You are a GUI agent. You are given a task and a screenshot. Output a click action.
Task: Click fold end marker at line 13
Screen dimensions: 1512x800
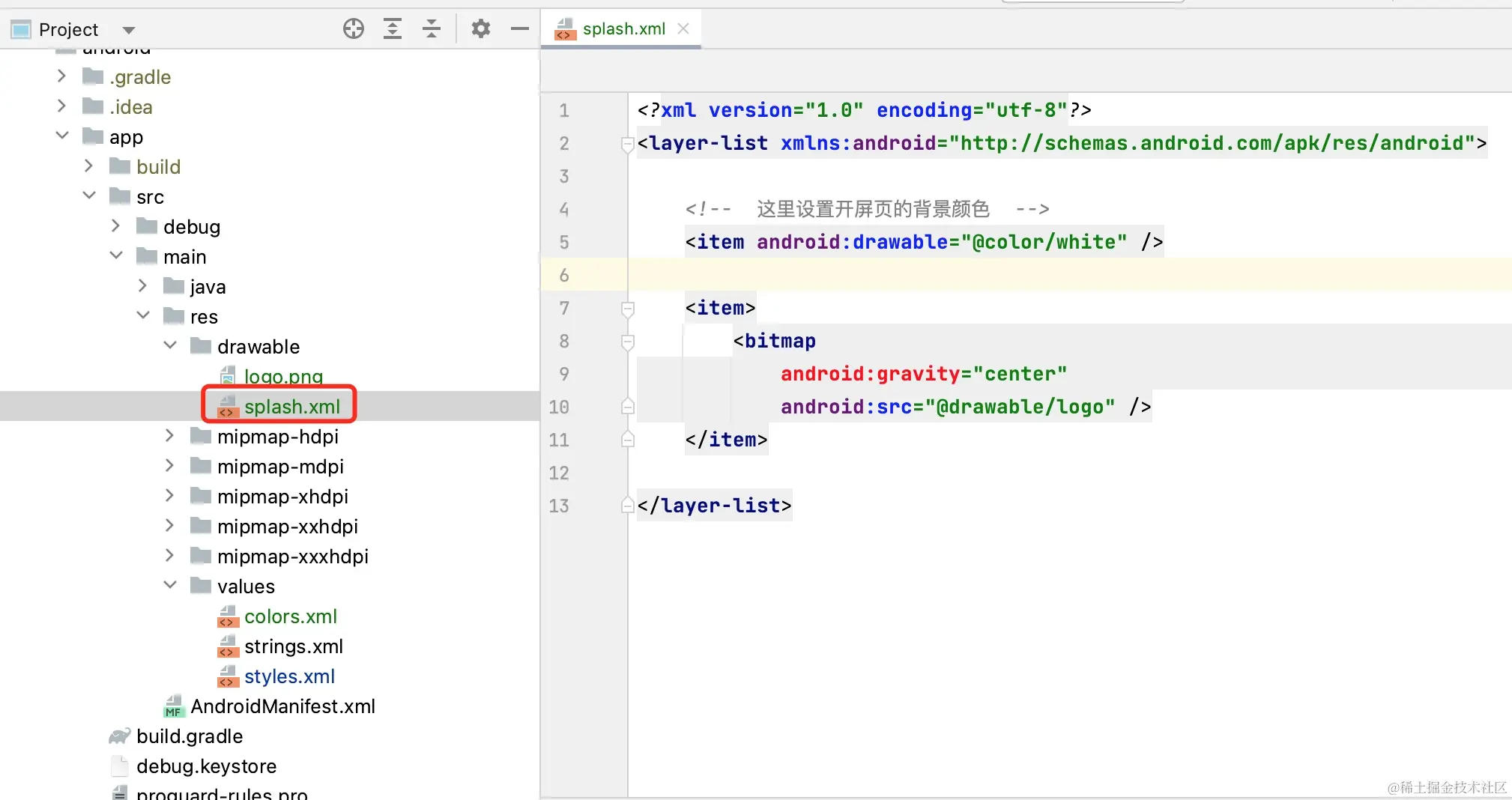[x=628, y=506]
